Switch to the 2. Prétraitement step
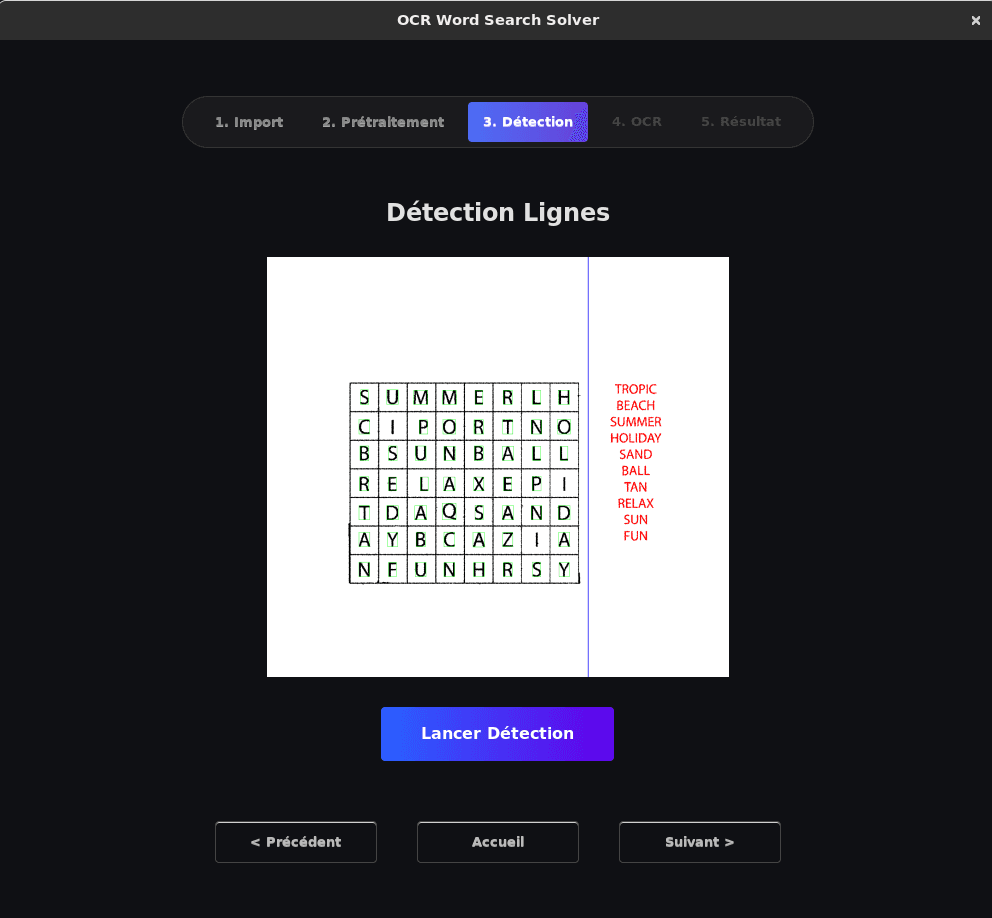992x918 pixels. [383, 122]
